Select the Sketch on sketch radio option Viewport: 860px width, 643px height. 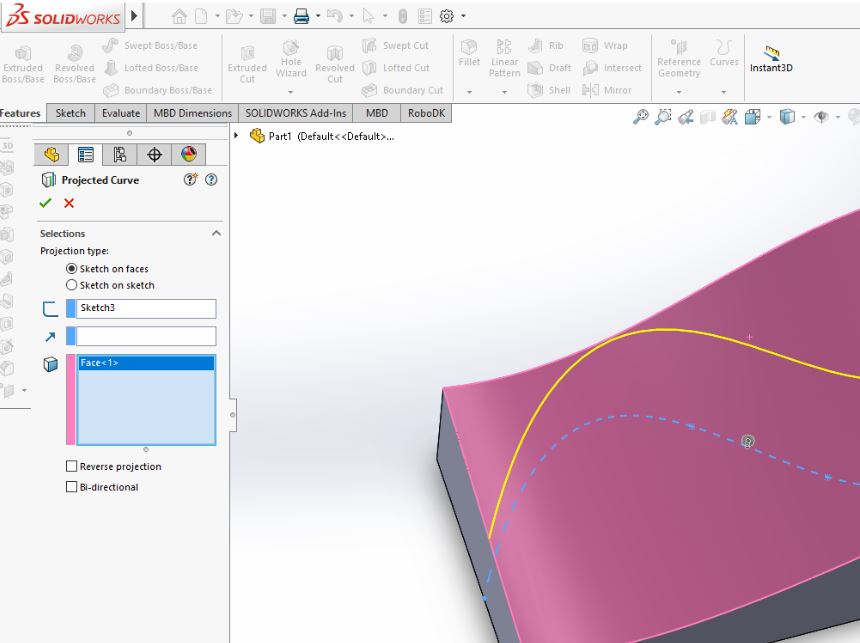(71, 285)
